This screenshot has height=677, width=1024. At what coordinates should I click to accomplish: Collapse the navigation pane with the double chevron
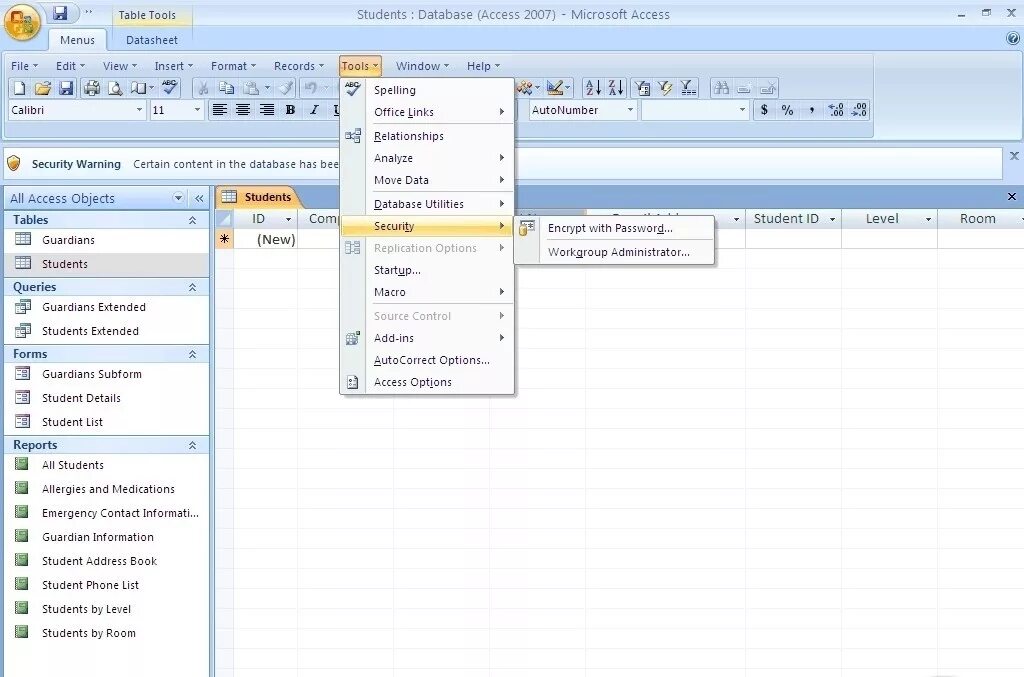pyautogui.click(x=199, y=198)
